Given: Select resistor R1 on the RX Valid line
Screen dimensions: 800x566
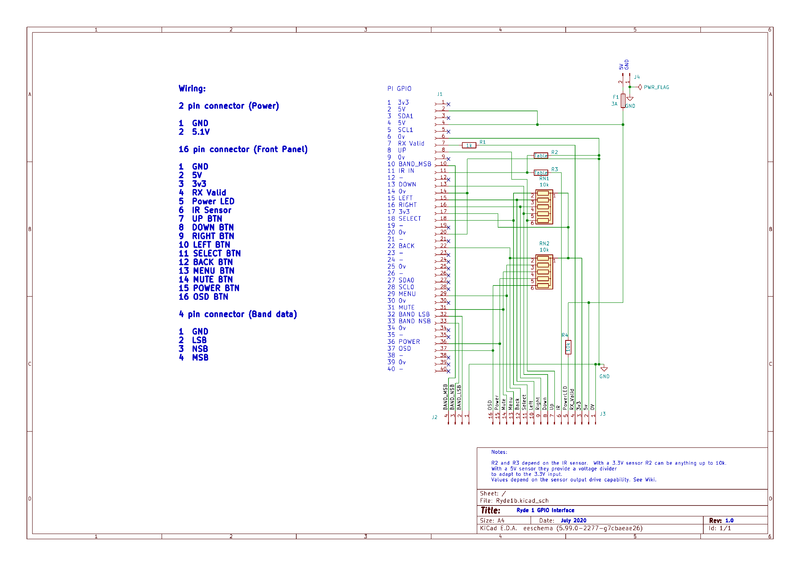Looking at the screenshot, I should [x=468, y=145].
